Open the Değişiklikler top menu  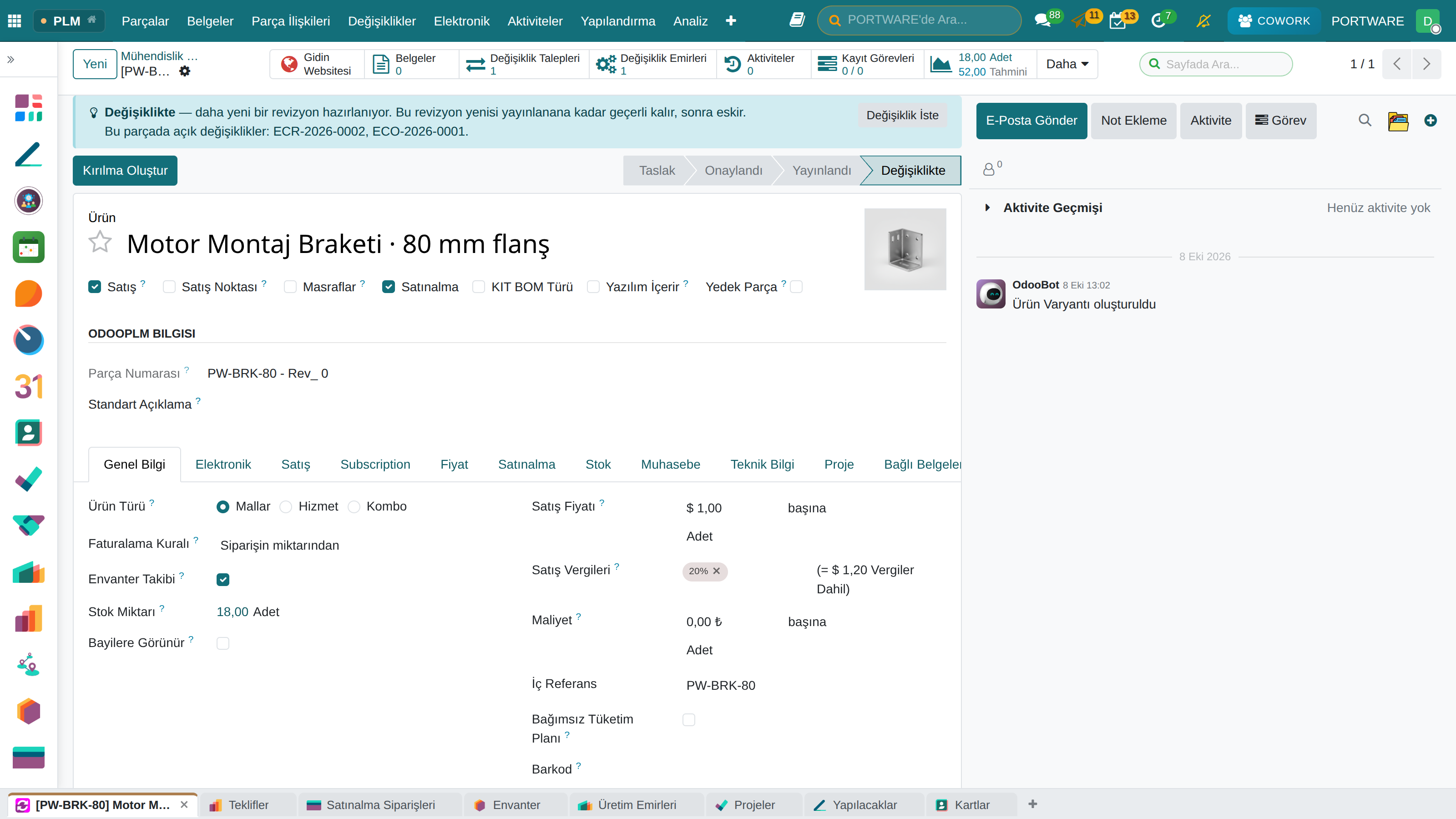click(x=382, y=21)
